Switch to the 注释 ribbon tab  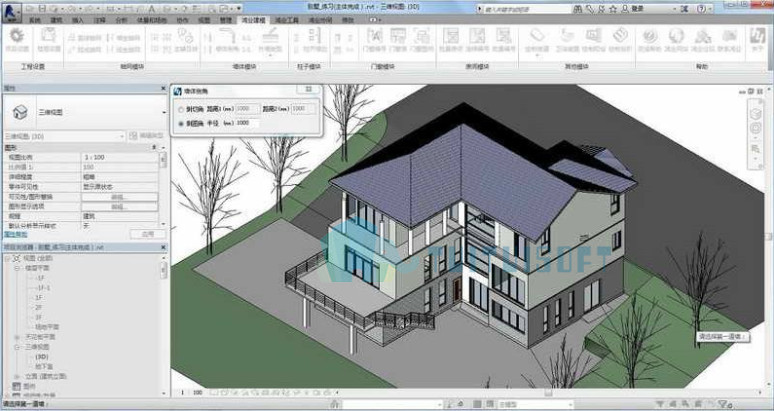click(x=100, y=20)
